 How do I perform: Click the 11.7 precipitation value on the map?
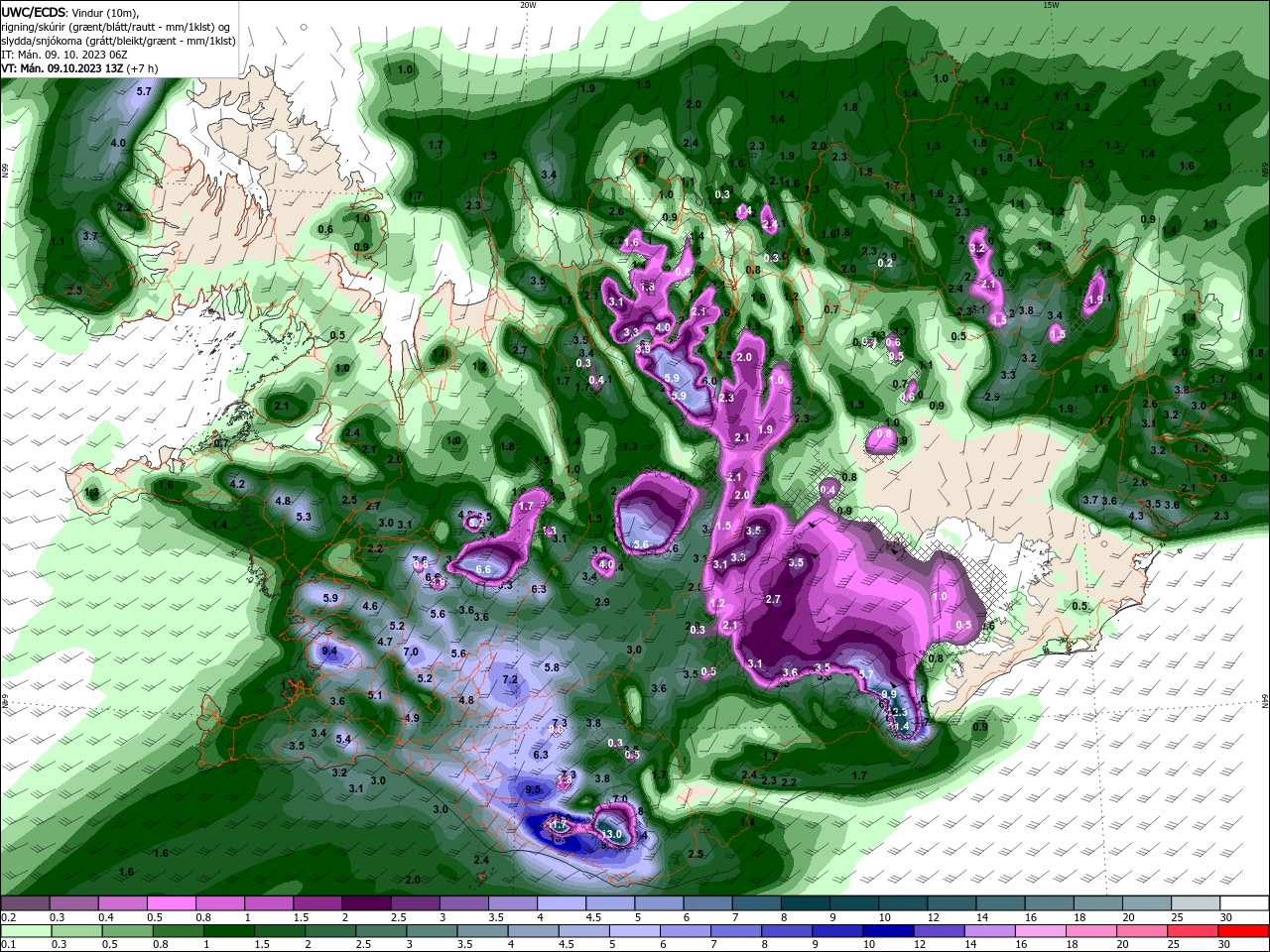coord(559,824)
